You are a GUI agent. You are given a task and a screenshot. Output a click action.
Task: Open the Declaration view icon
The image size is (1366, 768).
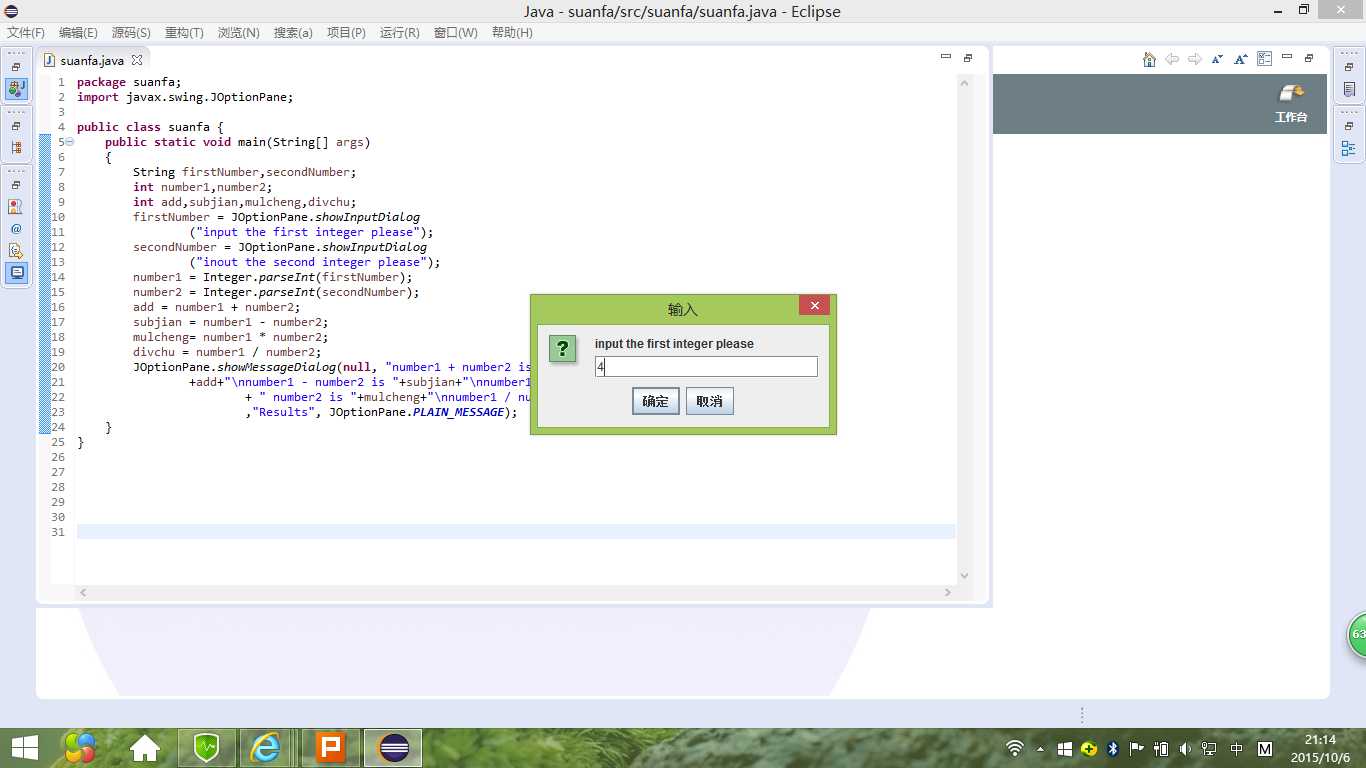(16, 251)
